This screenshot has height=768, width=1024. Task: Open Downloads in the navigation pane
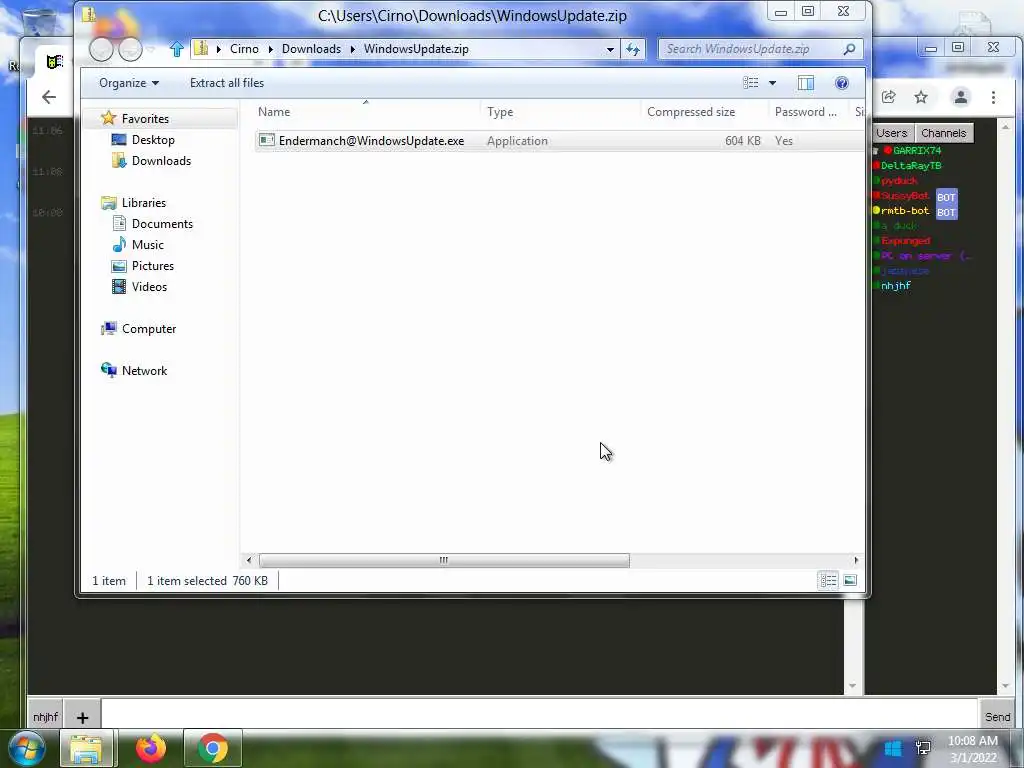161,161
